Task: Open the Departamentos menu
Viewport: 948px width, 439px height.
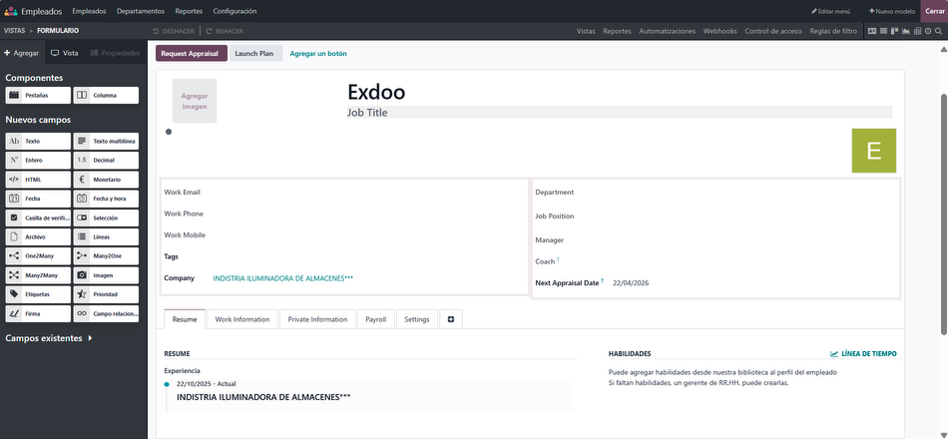Action: (x=141, y=11)
